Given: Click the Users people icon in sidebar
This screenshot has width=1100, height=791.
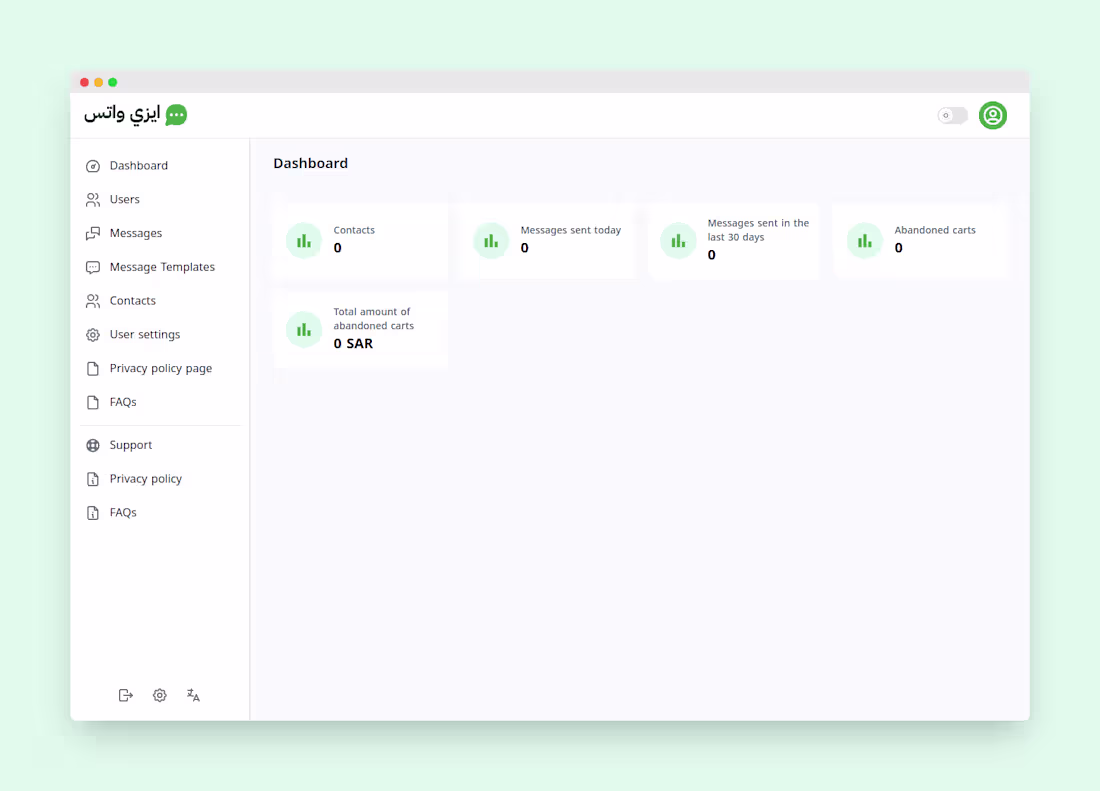Looking at the screenshot, I should click(92, 199).
